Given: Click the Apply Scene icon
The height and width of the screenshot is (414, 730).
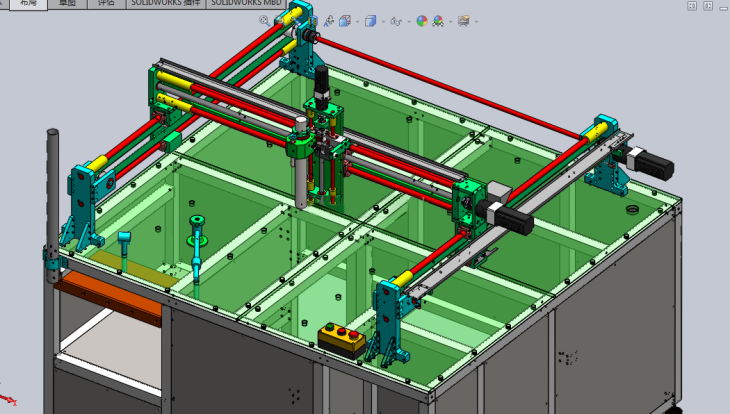Looking at the screenshot, I should 438,20.
